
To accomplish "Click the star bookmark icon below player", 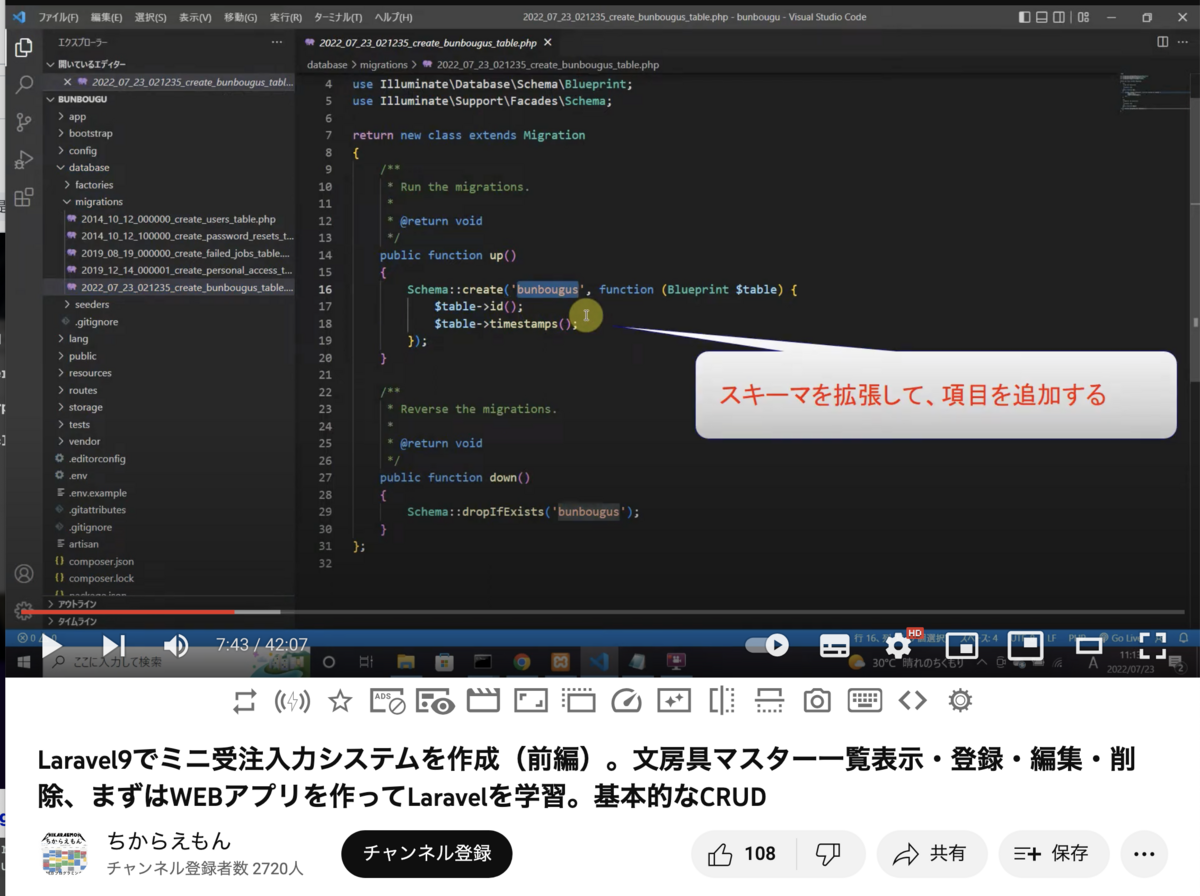I will (340, 702).
